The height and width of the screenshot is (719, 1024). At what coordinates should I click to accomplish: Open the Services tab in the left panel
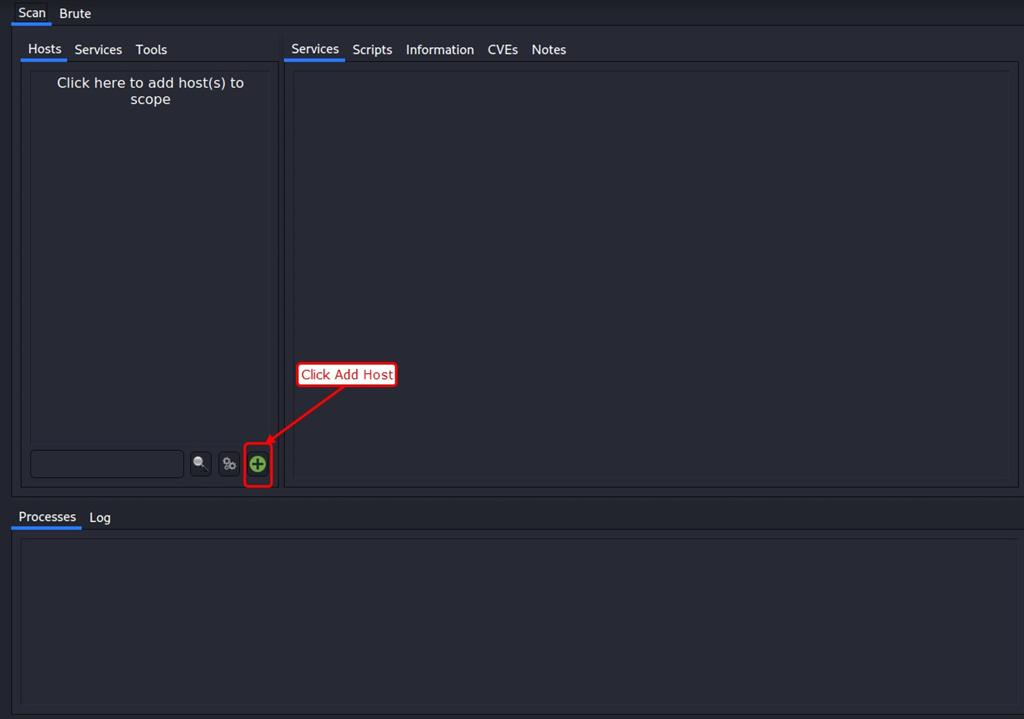pos(98,49)
